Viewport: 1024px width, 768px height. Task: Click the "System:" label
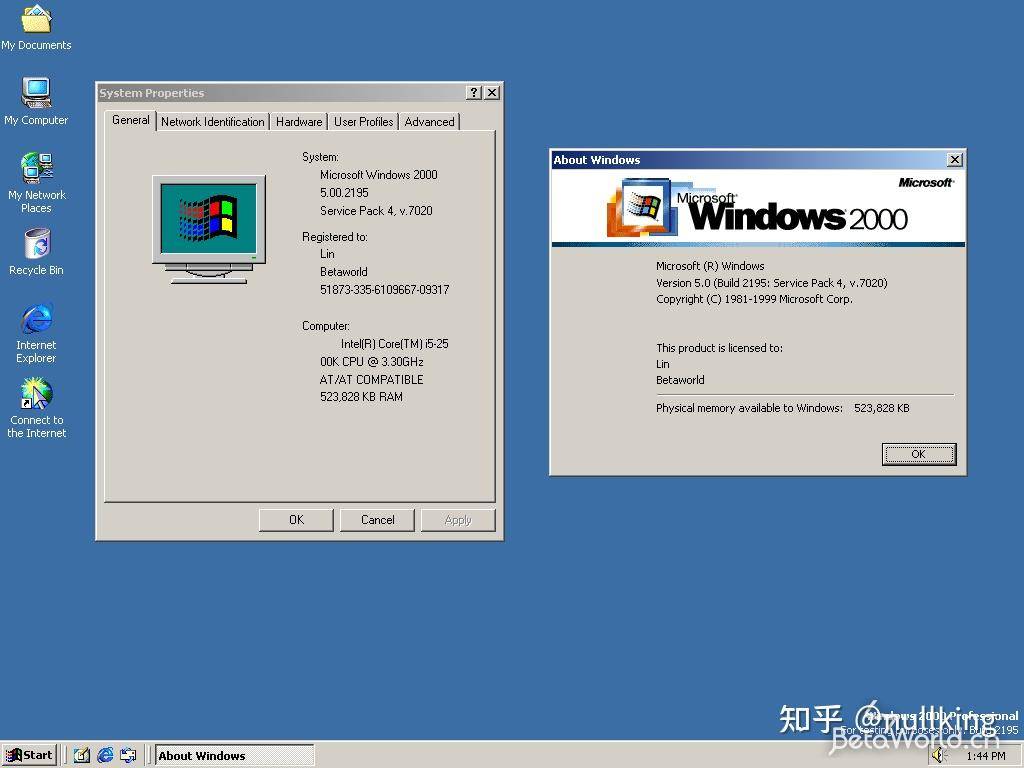tap(320, 157)
